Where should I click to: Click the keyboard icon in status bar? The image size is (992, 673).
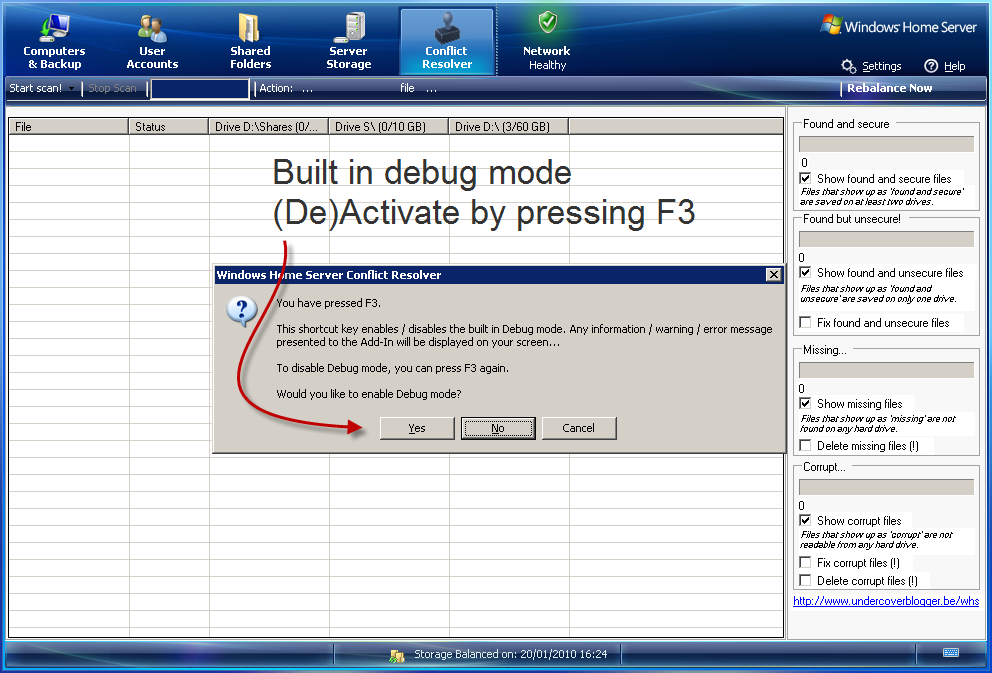[951, 653]
